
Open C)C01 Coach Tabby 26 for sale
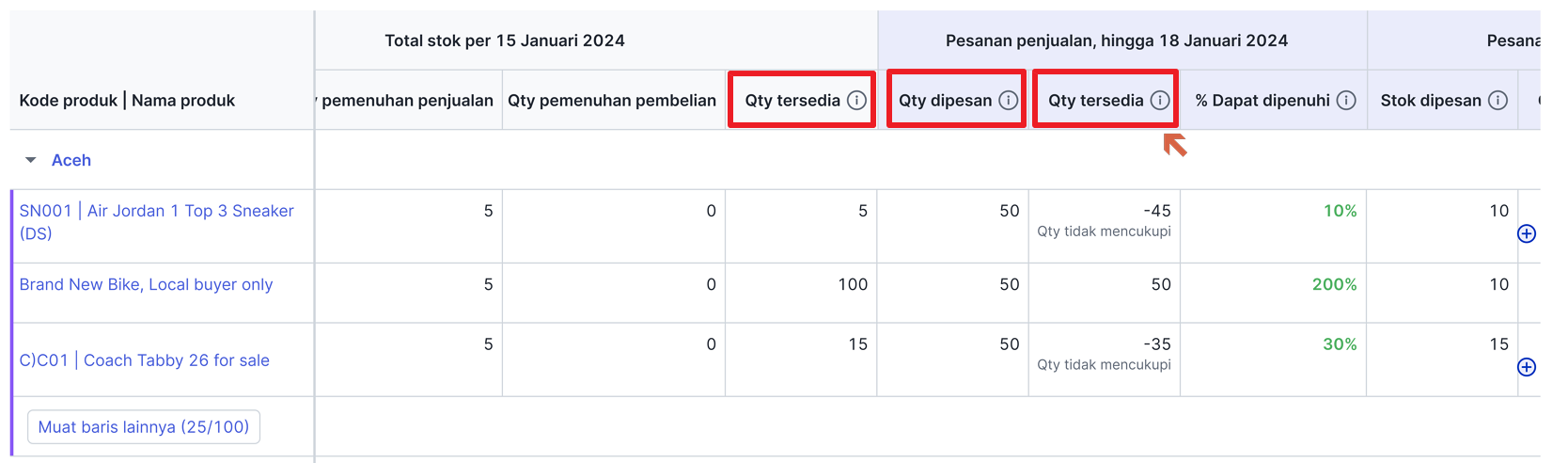click(144, 360)
